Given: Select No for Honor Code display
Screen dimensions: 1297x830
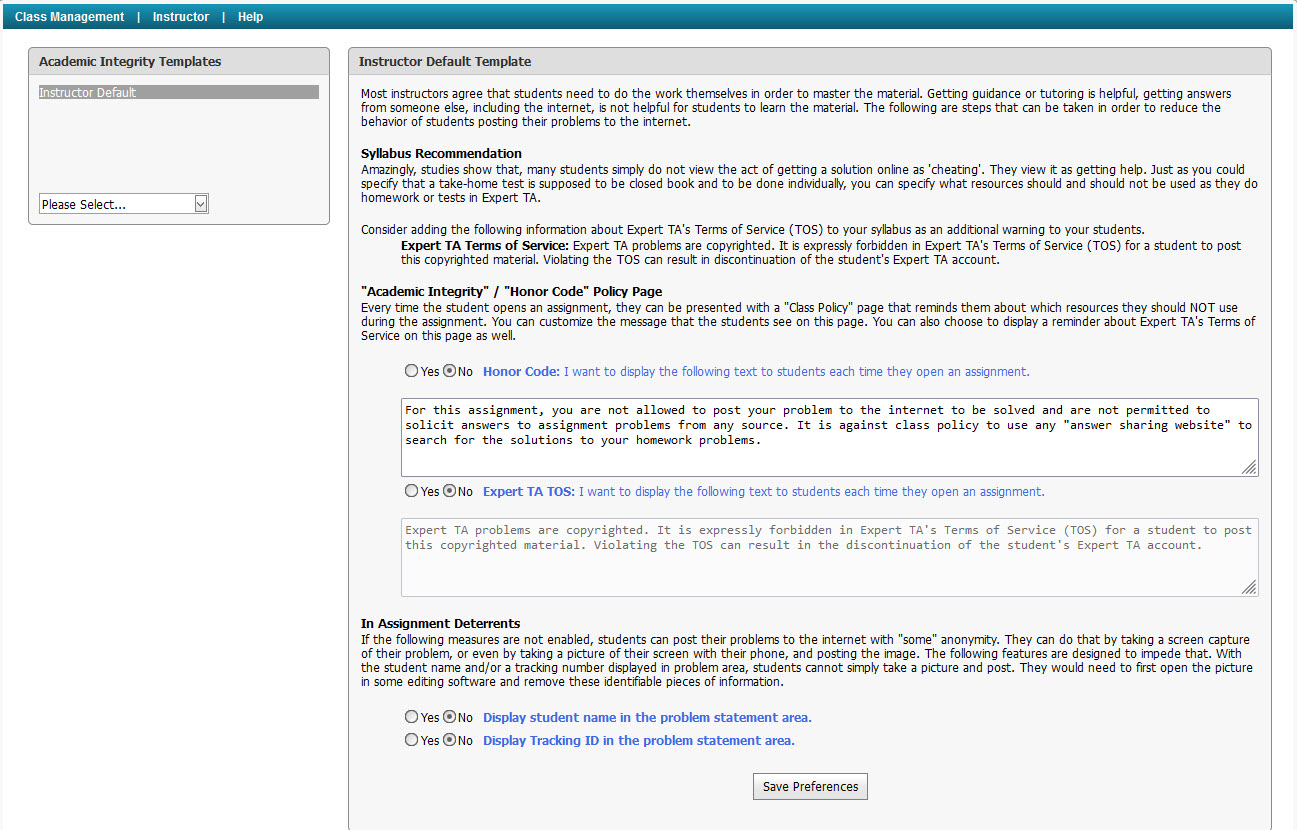Looking at the screenshot, I should point(449,371).
